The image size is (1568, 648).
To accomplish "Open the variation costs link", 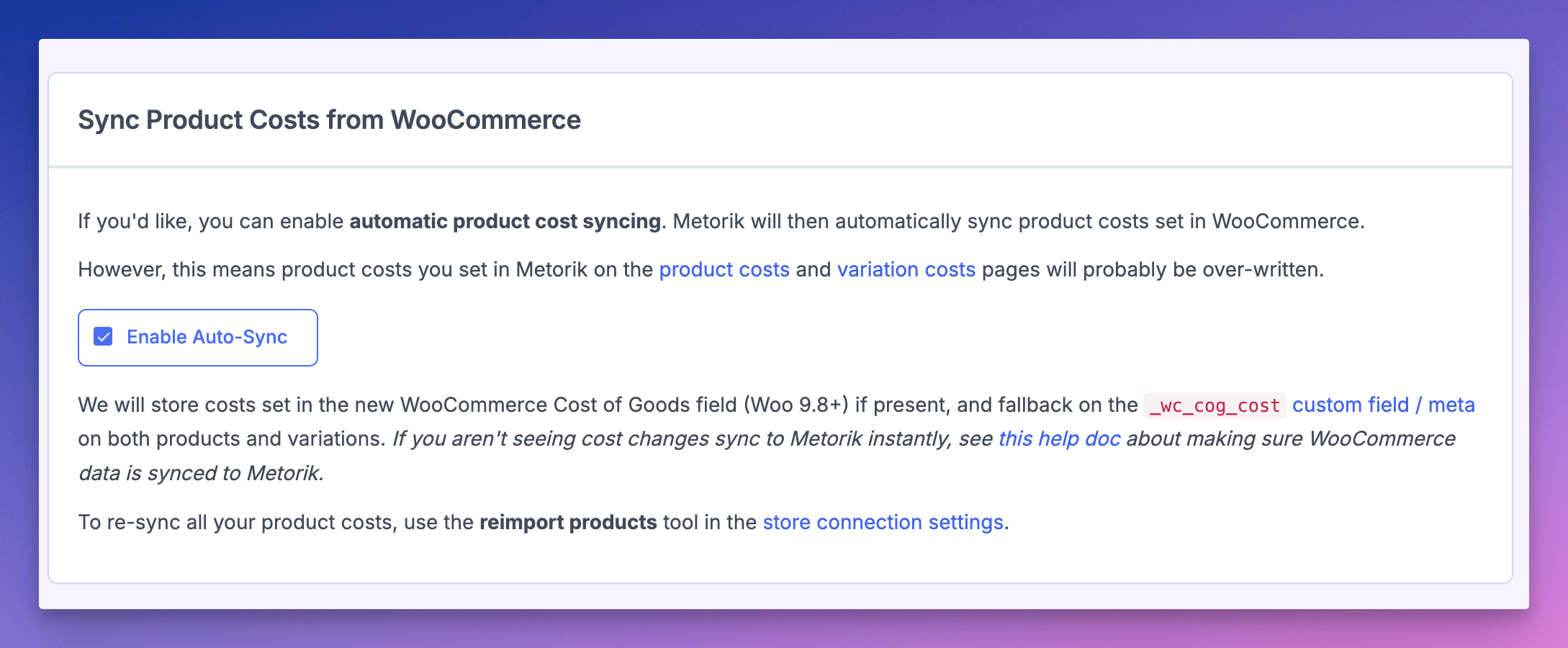I will (x=906, y=269).
